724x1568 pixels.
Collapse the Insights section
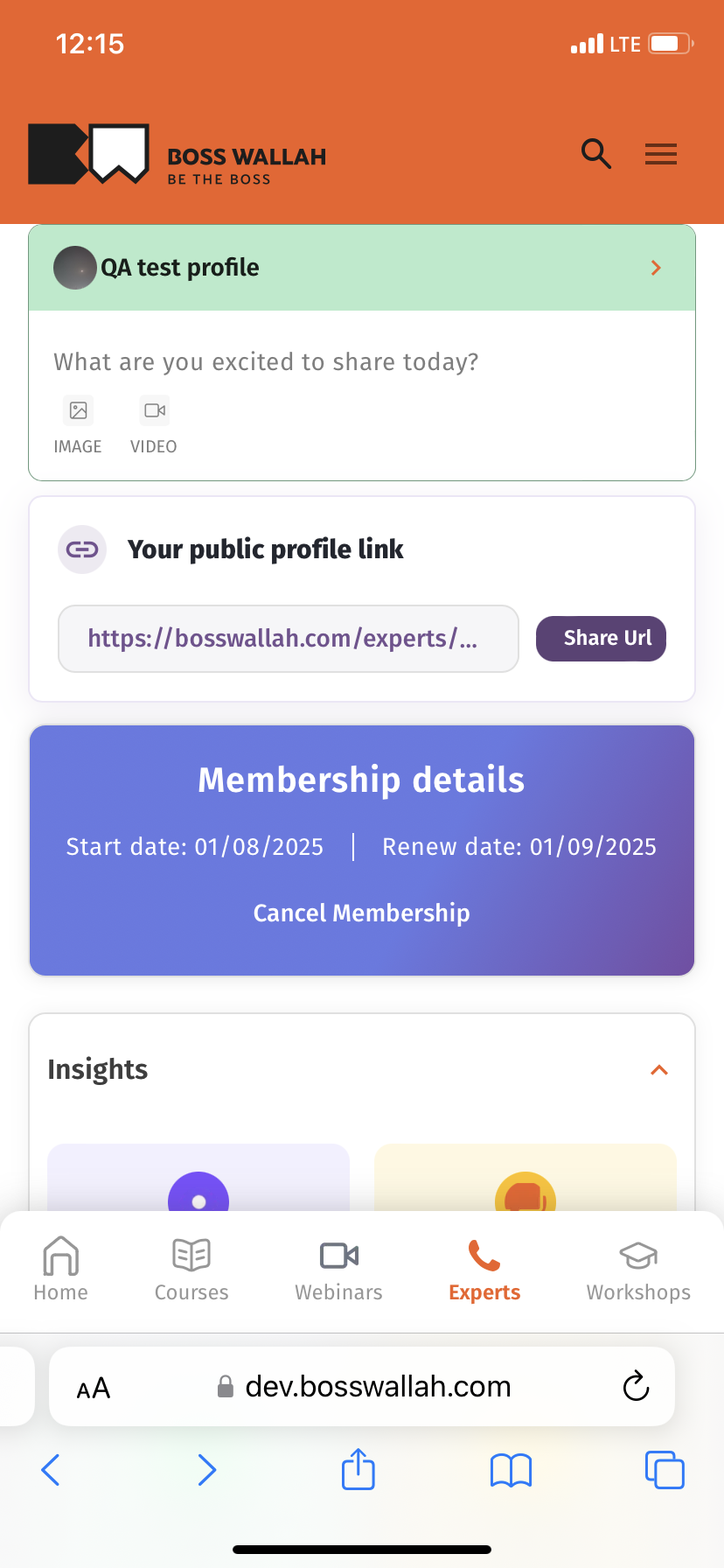659,1070
